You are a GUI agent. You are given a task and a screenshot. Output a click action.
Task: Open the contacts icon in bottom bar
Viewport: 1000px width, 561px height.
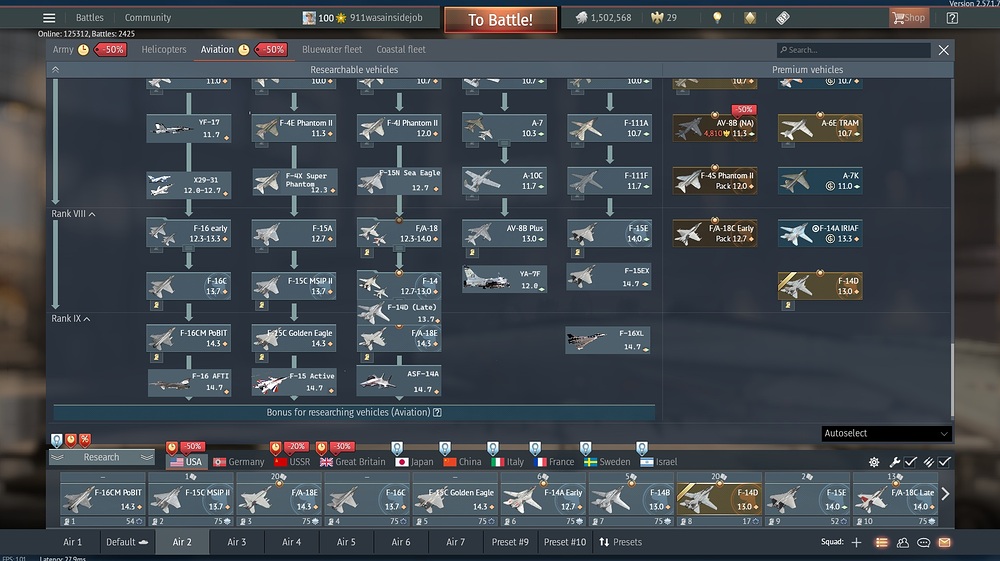[x=902, y=543]
